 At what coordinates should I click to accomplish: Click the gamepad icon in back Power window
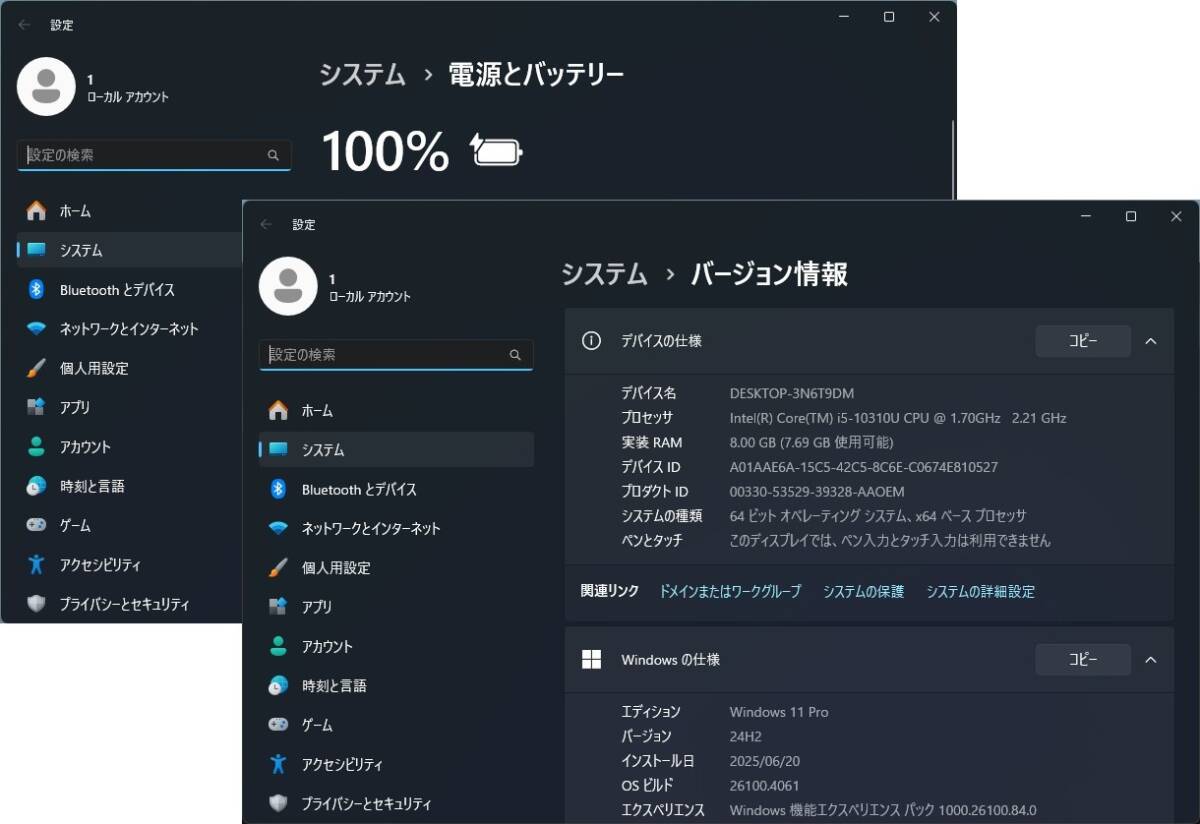36,525
